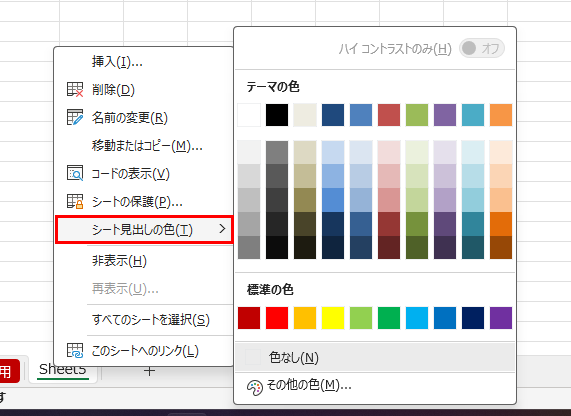This screenshot has width=571, height=416.
Task: Pick the aqua theme color swatch
Action: tap(473, 115)
